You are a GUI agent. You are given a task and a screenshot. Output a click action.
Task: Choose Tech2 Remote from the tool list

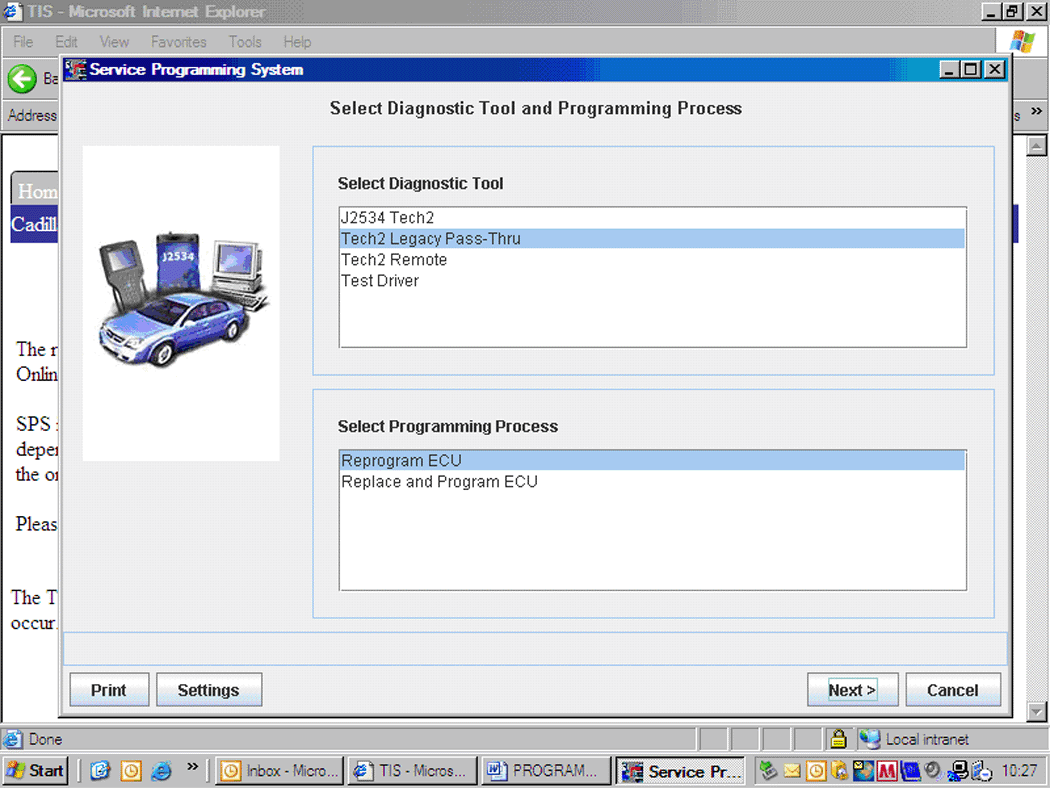[x=394, y=260]
